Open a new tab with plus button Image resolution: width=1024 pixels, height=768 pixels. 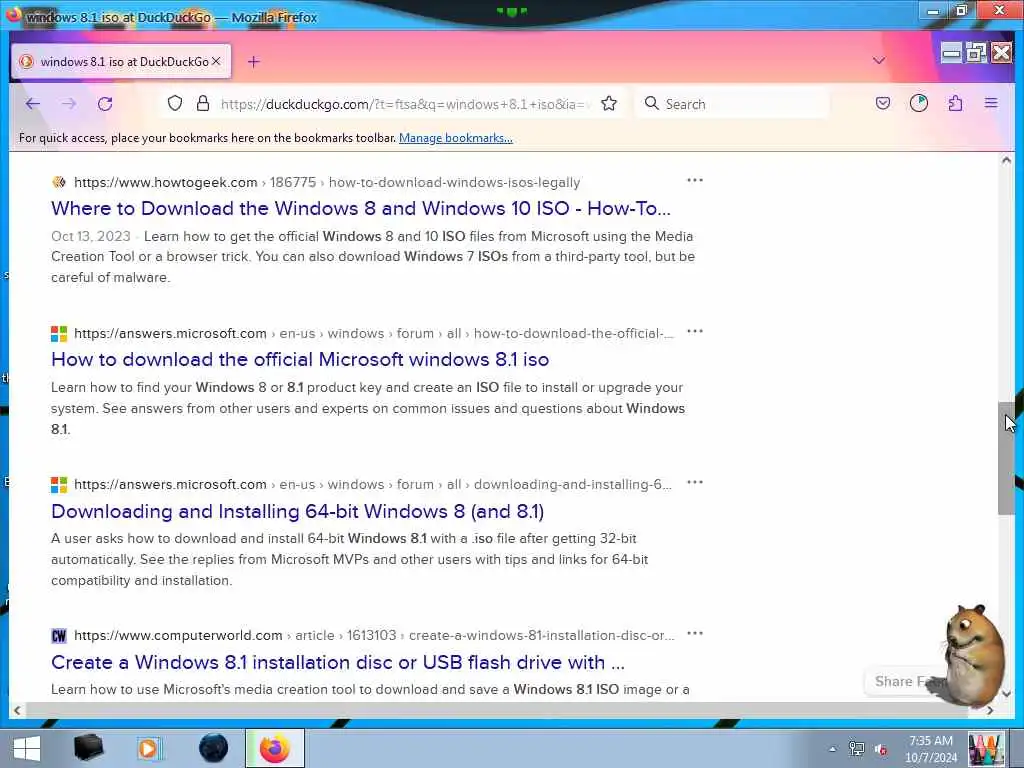tap(254, 61)
